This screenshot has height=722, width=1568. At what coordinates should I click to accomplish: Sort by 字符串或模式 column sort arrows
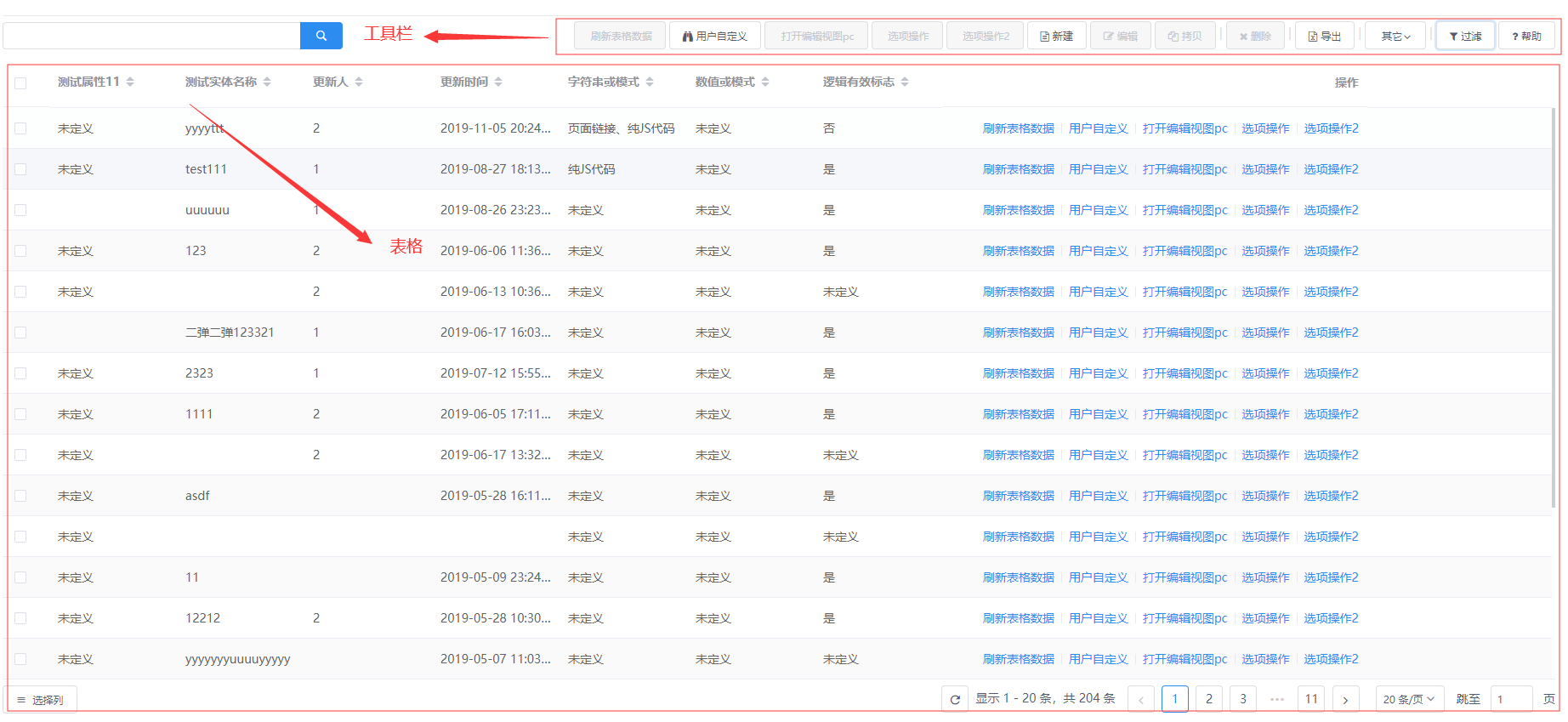(650, 82)
